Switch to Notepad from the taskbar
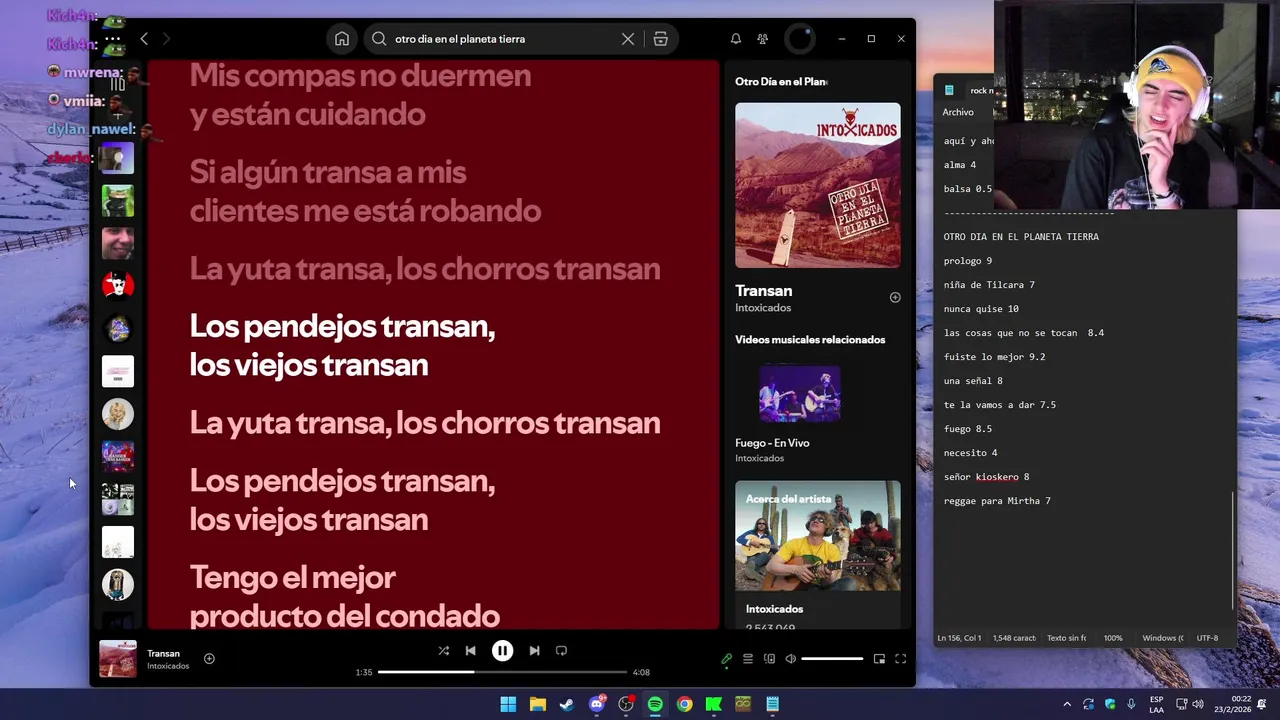The width and height of the screenshot is (1280, 720). 772,704
